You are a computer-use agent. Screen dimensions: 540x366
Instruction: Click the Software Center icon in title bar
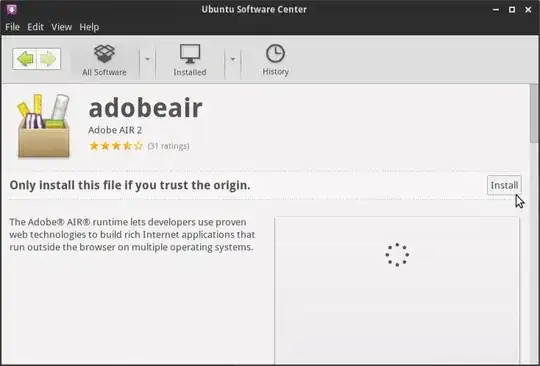(11, 9)
